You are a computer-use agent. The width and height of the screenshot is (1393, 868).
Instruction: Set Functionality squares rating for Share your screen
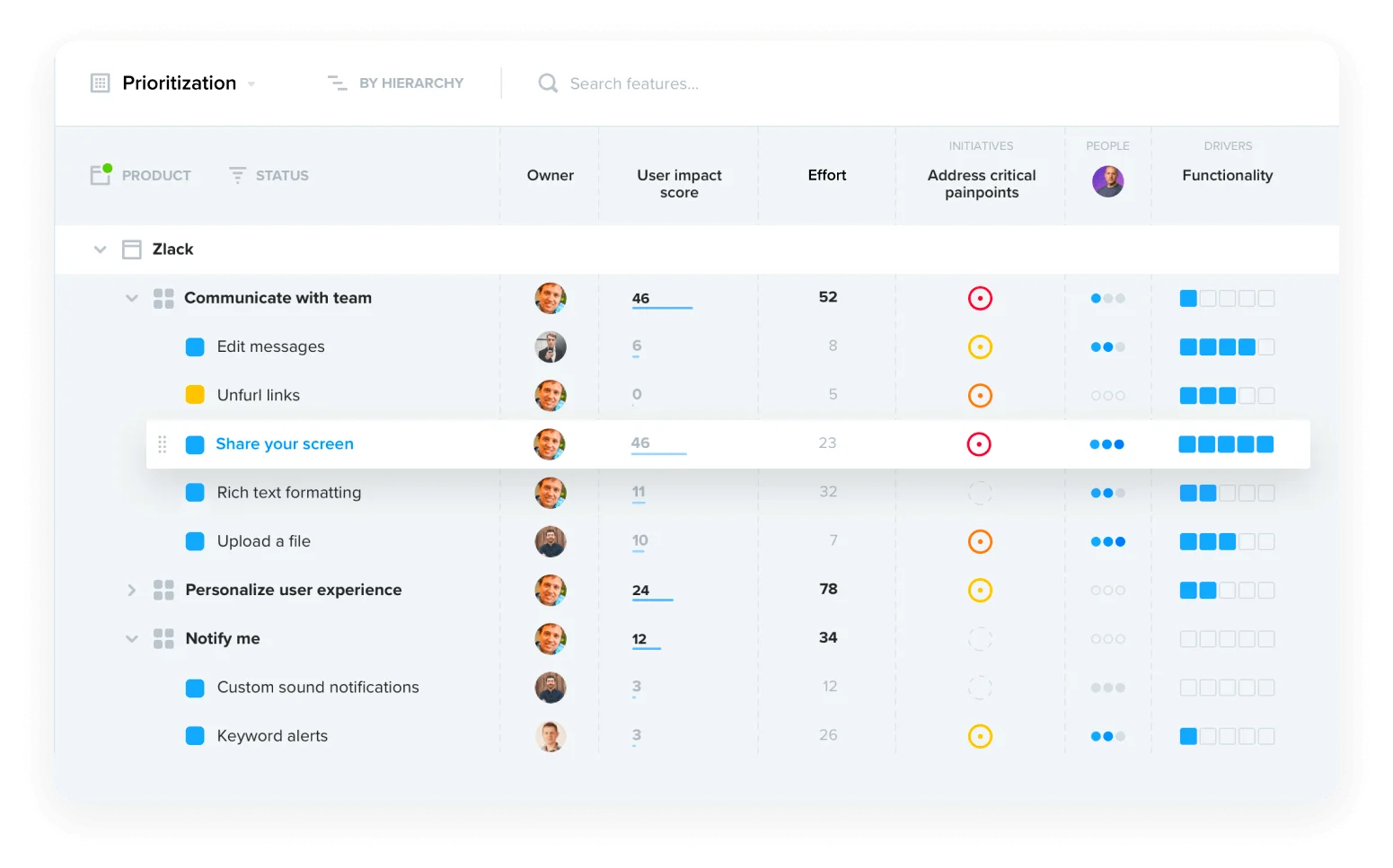click(1226, 444)
